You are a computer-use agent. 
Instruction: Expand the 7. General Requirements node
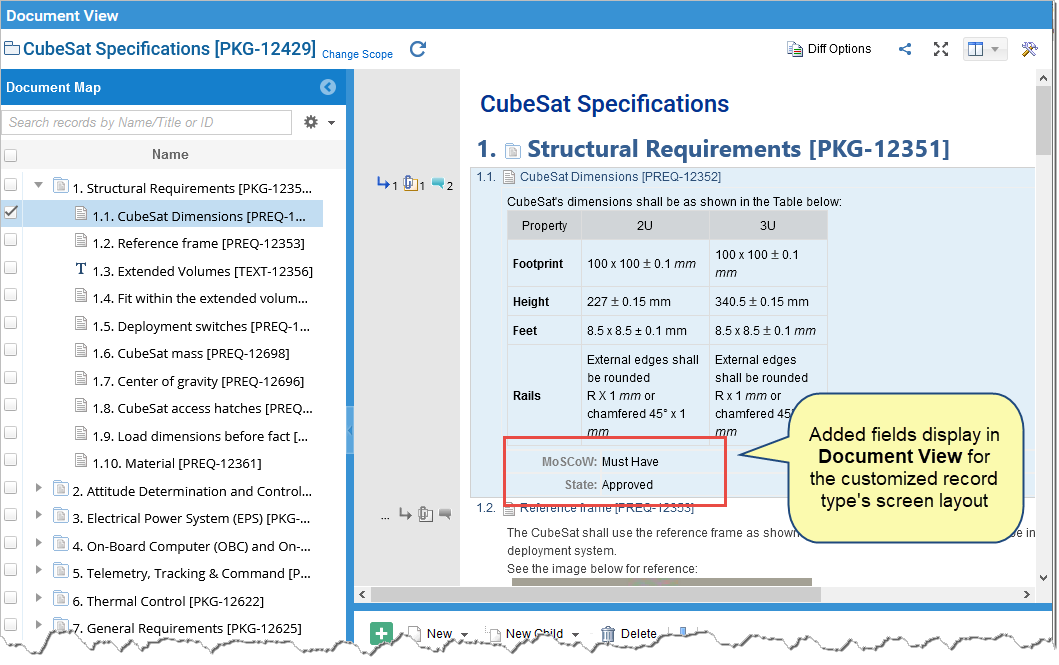[38, 624]
